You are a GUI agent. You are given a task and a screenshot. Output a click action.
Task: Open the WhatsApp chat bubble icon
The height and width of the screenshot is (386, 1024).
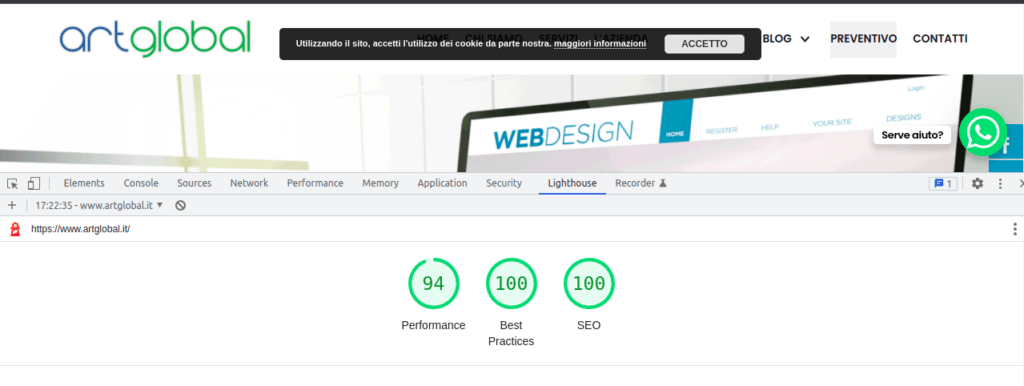coord(983,132)
